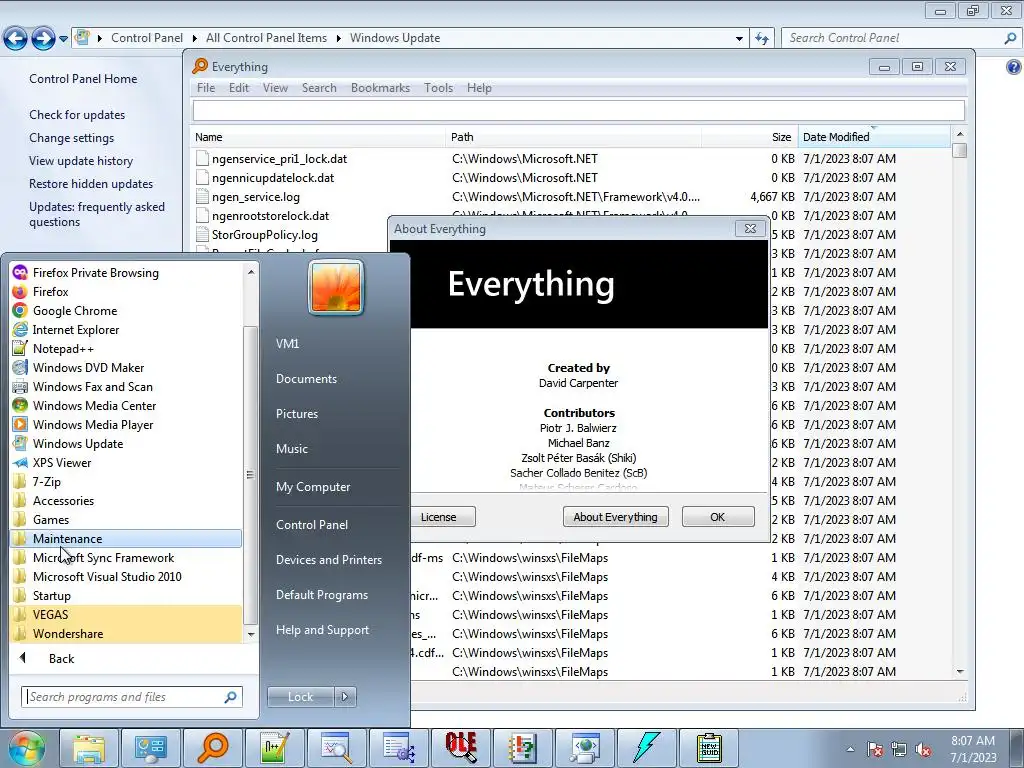1024x768 pixels.
Task: Open Windows Fax and Scan entry
Action: (92, 386)
